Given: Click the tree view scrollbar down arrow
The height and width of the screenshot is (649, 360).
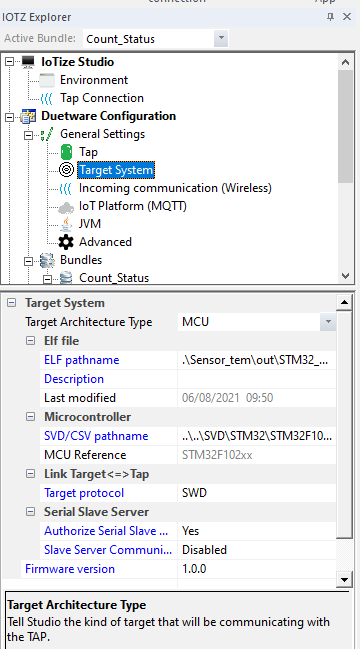Looking at the screenshot, I should tap(346, 276).
